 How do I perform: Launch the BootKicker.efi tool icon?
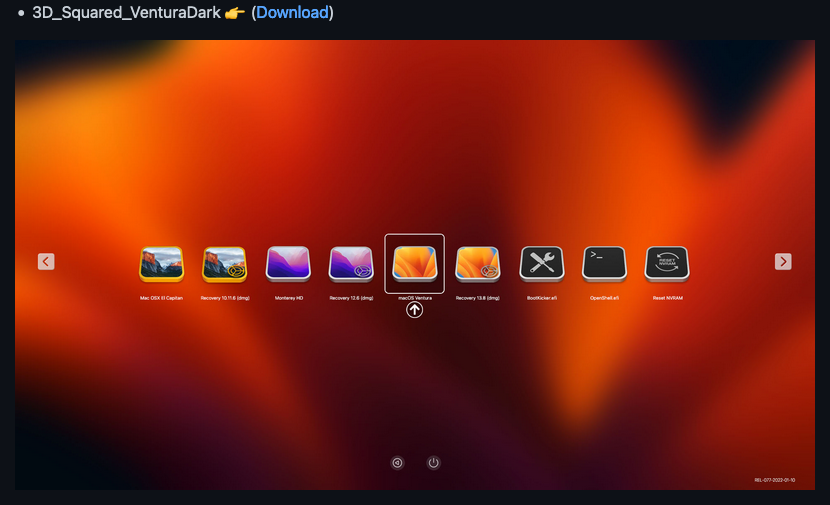coord(542,264)
